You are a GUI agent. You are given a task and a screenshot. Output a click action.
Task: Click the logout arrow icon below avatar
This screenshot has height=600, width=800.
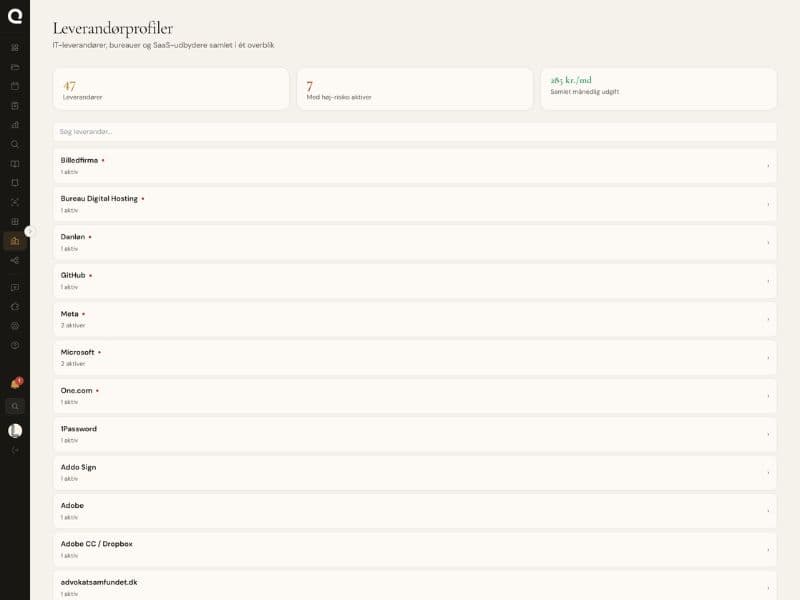click(x=15, y=450)
